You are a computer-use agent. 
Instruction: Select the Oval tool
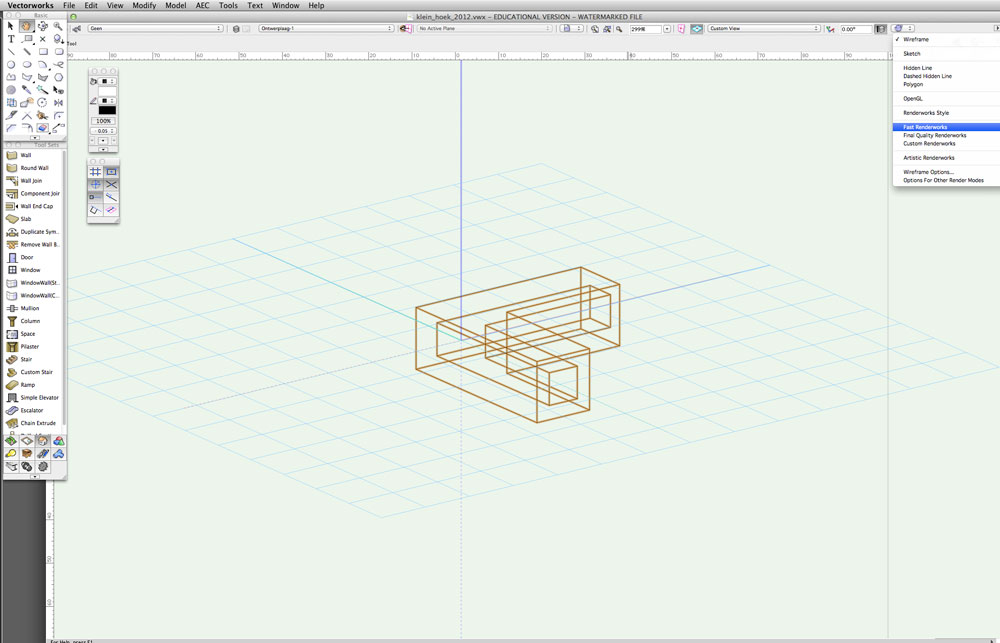point(27,64)
